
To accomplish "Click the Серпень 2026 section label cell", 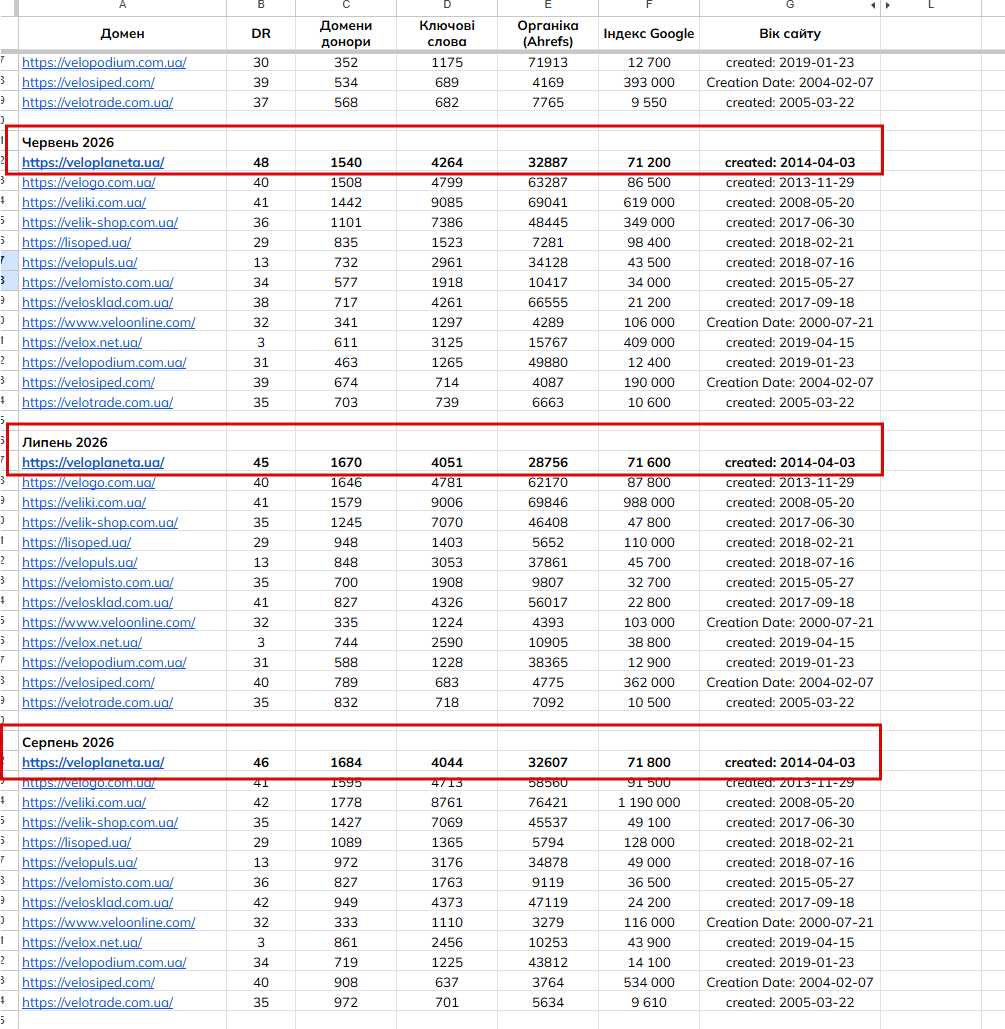I will [x=122, y=742].
